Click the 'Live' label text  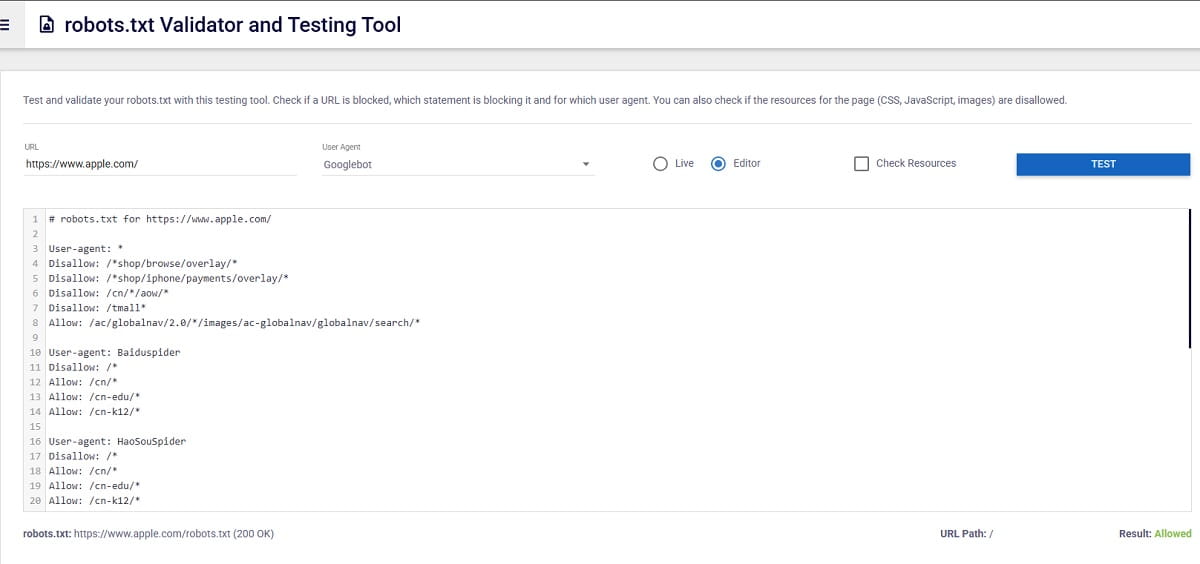684,164
